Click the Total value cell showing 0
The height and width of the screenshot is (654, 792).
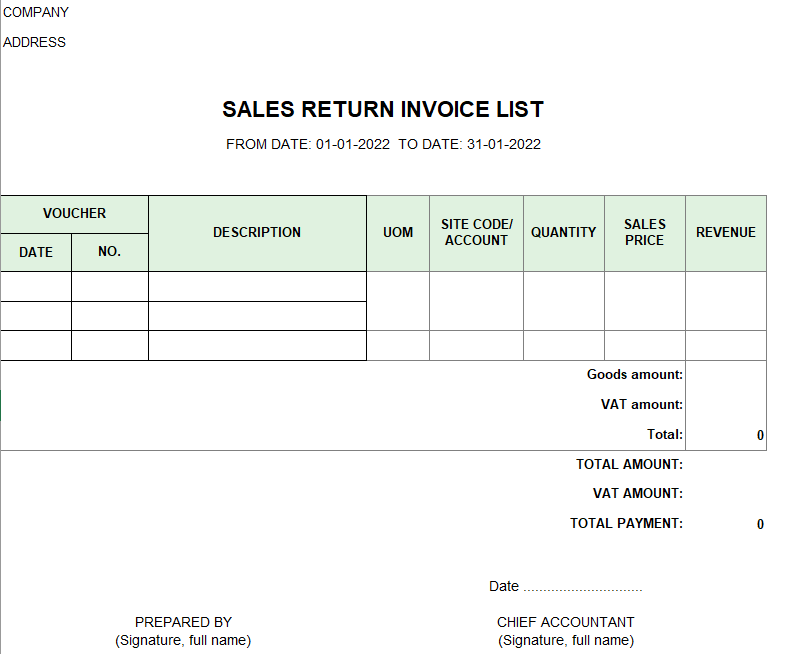click(x=726, y=435)
